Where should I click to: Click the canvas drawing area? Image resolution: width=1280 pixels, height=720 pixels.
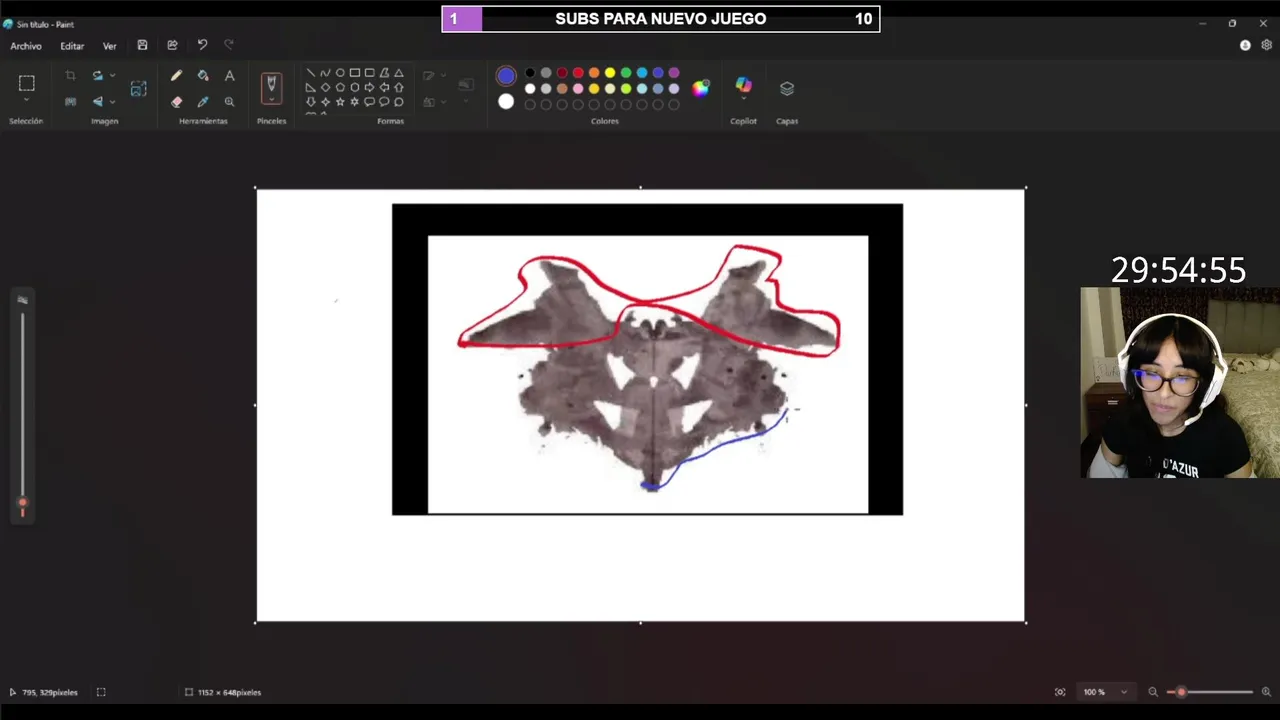[640, 405]
